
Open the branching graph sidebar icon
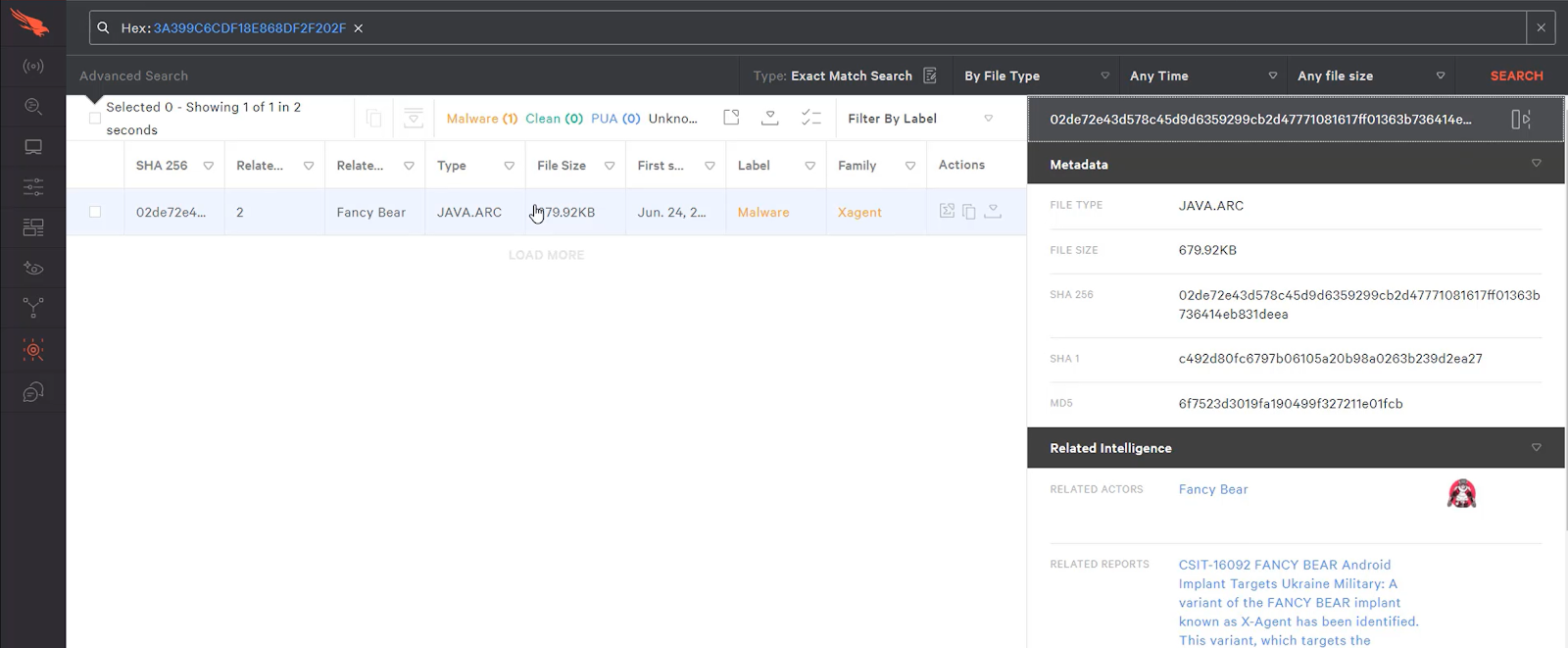click(33, 309)
